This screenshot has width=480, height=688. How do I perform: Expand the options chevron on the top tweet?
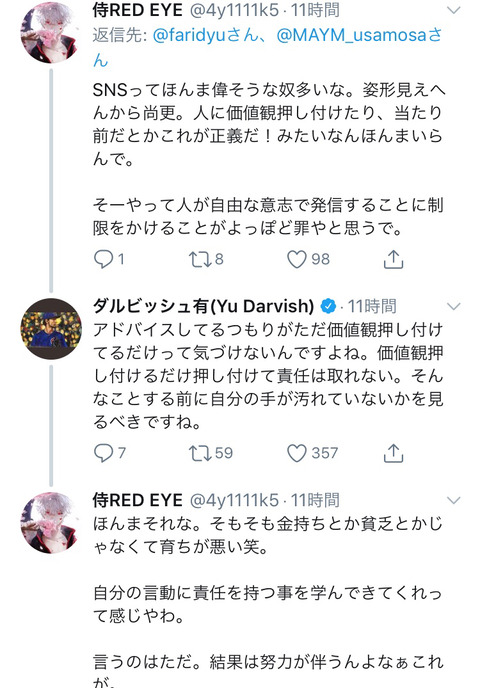pos(453,10)
